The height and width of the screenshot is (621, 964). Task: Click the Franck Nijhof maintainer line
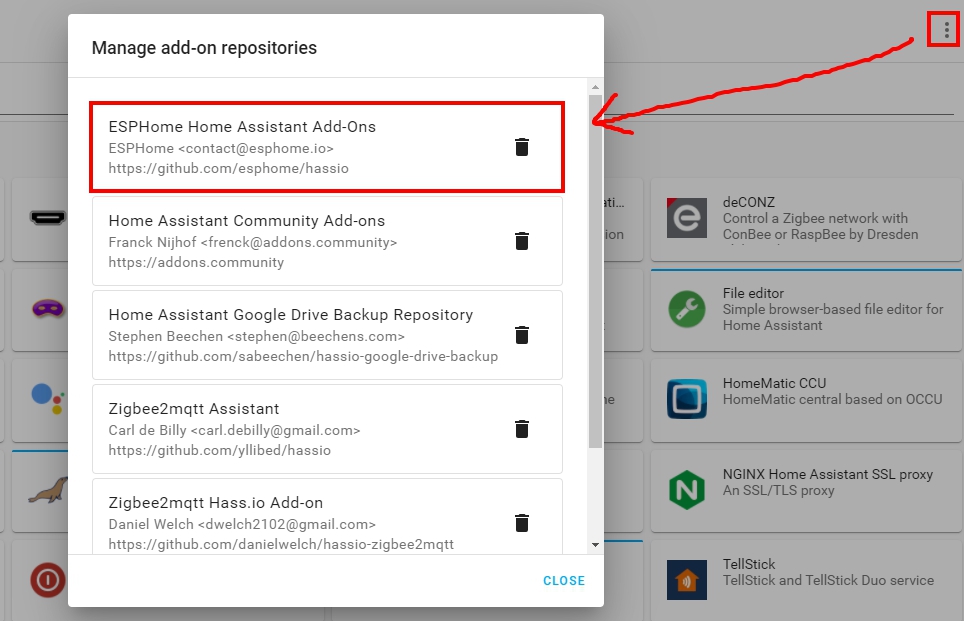point(253,242)
